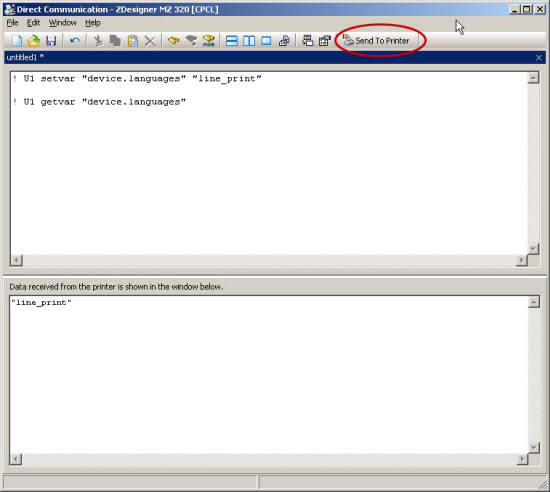Open a file with folder icon

point(34,41)
